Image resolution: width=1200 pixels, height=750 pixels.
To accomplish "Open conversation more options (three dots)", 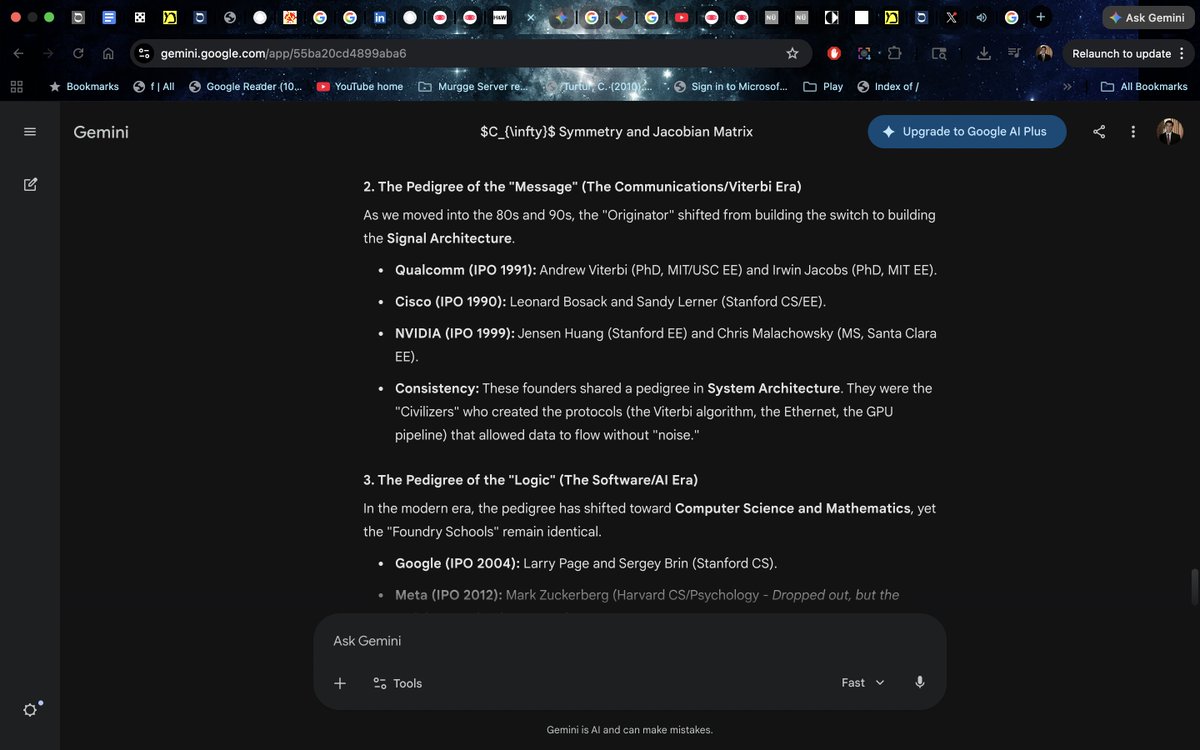I will coord(1133,132).
